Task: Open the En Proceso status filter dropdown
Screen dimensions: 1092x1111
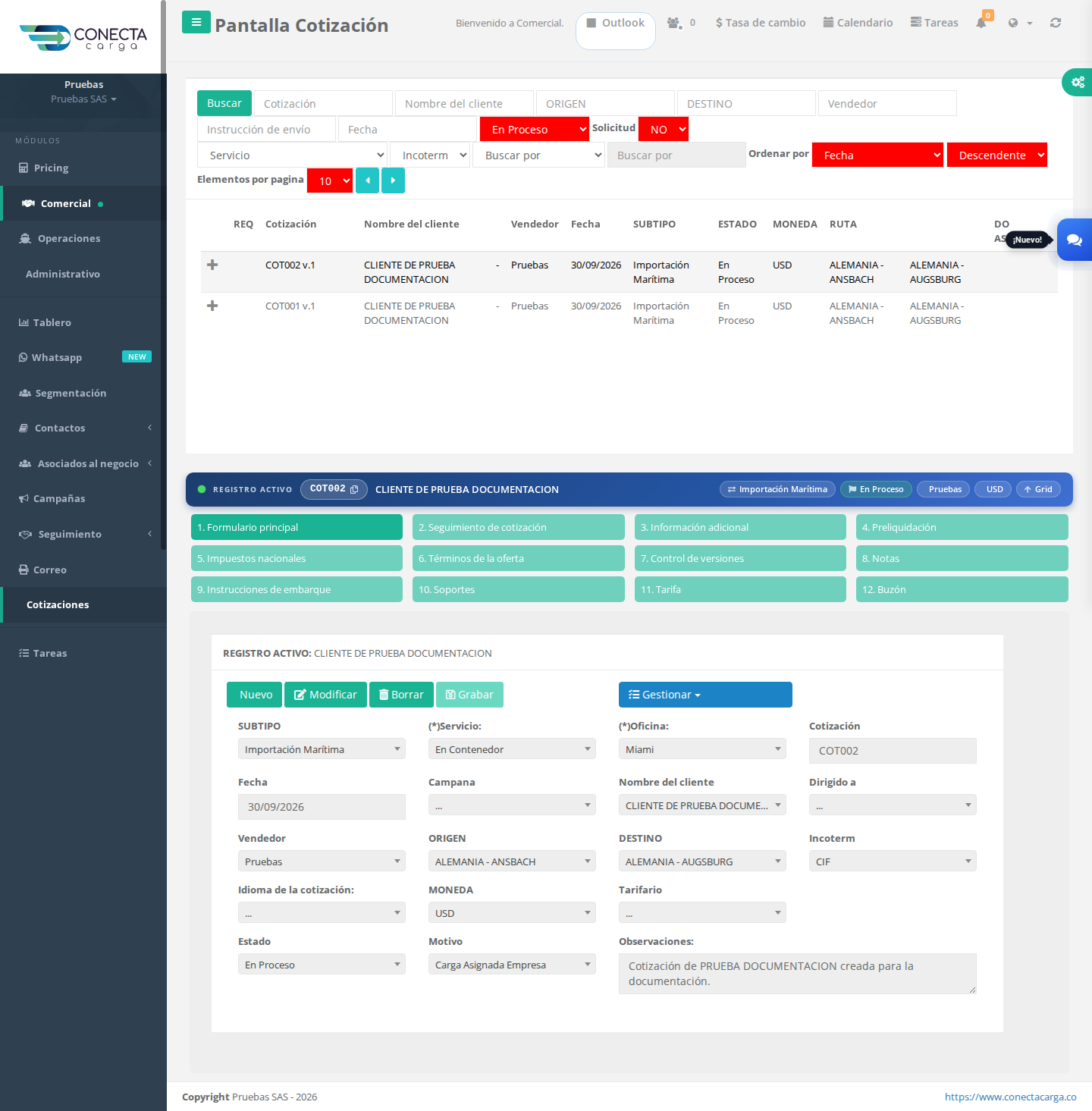Action: pos(535,129)
